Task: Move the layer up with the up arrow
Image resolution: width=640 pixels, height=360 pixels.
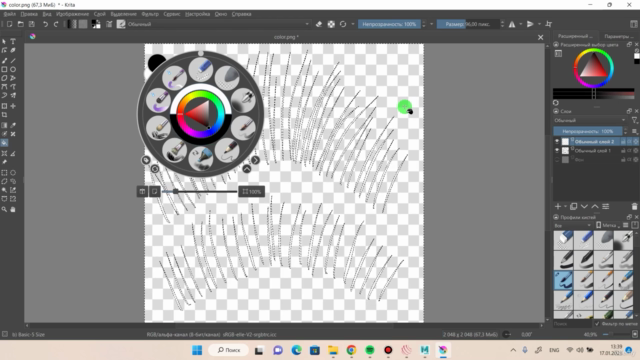Action: tap(595, 207)
